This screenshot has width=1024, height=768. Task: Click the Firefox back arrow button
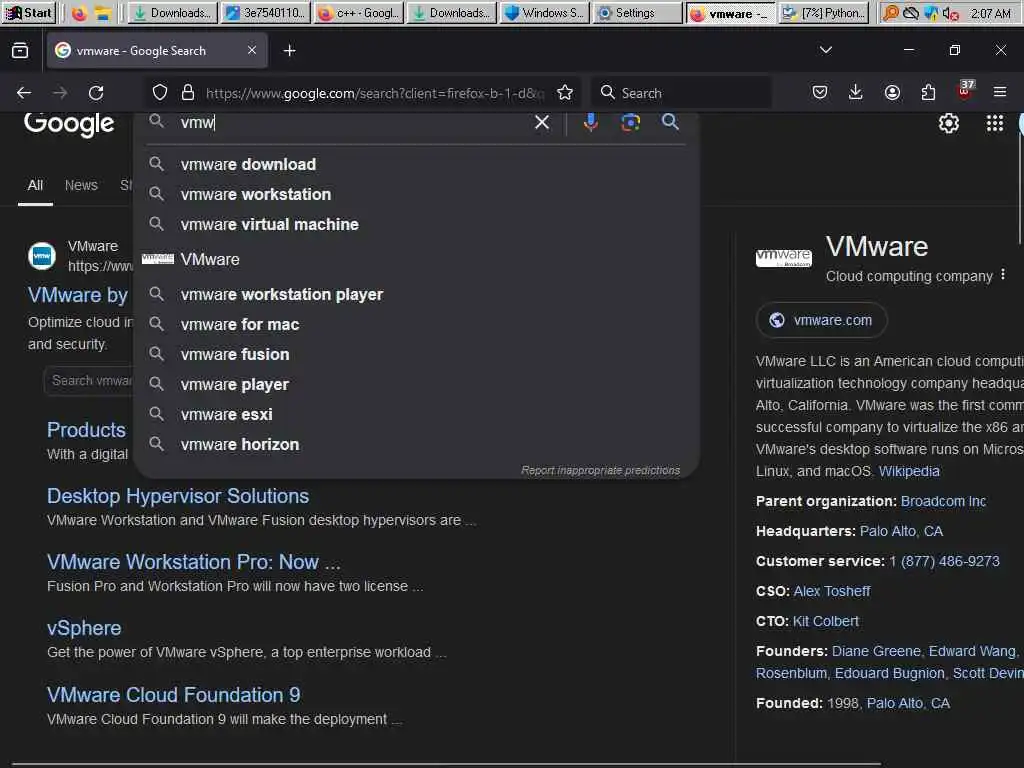tap(24, 93)
